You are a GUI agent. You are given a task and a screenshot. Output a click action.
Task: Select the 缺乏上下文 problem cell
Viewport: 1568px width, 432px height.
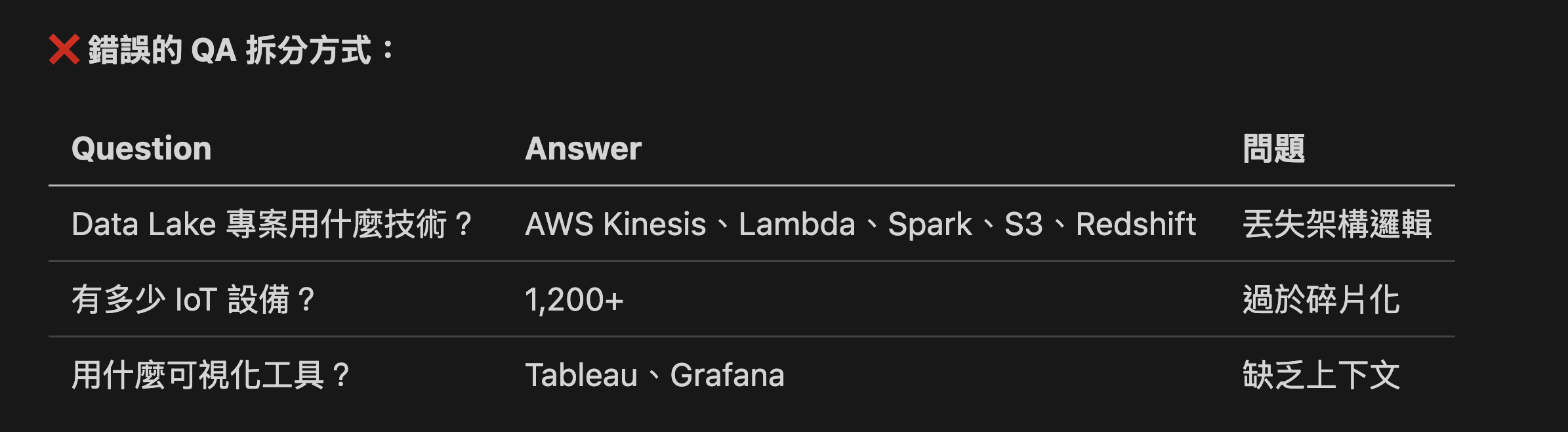point(1321,375)
